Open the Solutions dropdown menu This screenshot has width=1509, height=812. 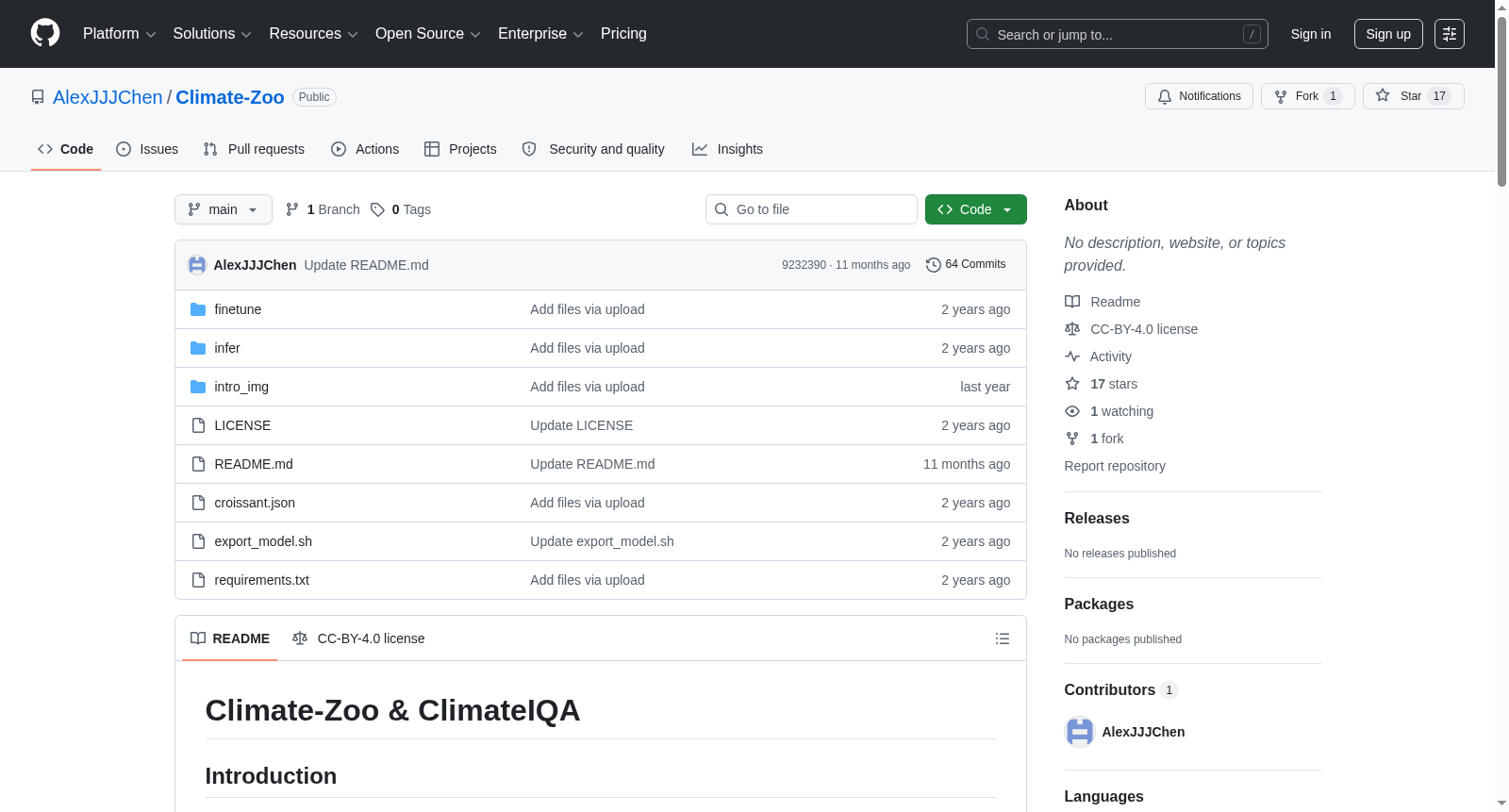point(212,34)
